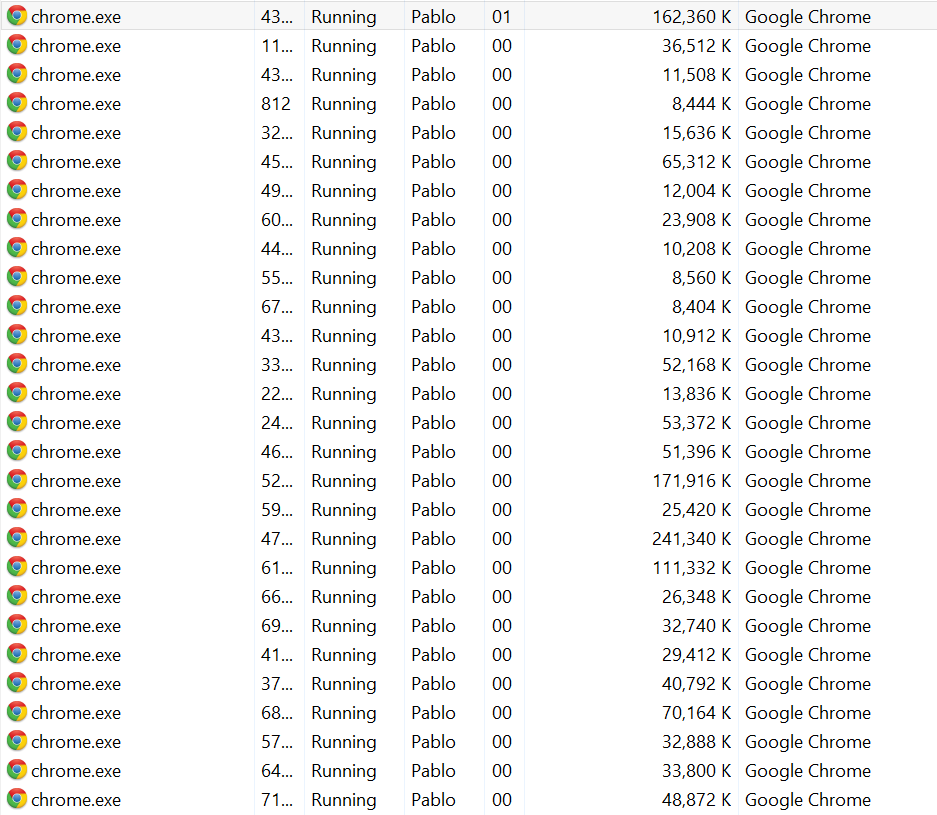Image resolution: width=937 pixels, height=815 pixels.
Task: Click the Chrome icon in the 11,508 K row
Action: tap(17, 74)
